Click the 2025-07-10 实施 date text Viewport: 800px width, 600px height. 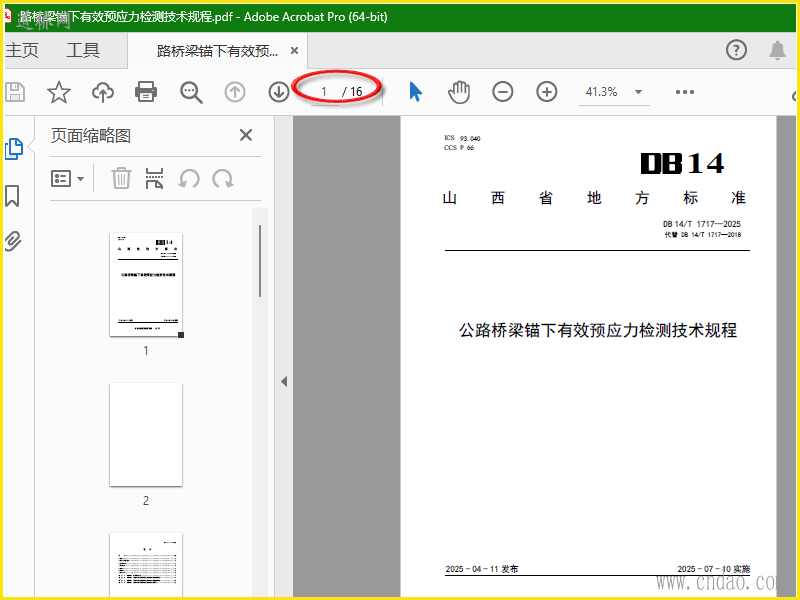(x=714, y=569)
